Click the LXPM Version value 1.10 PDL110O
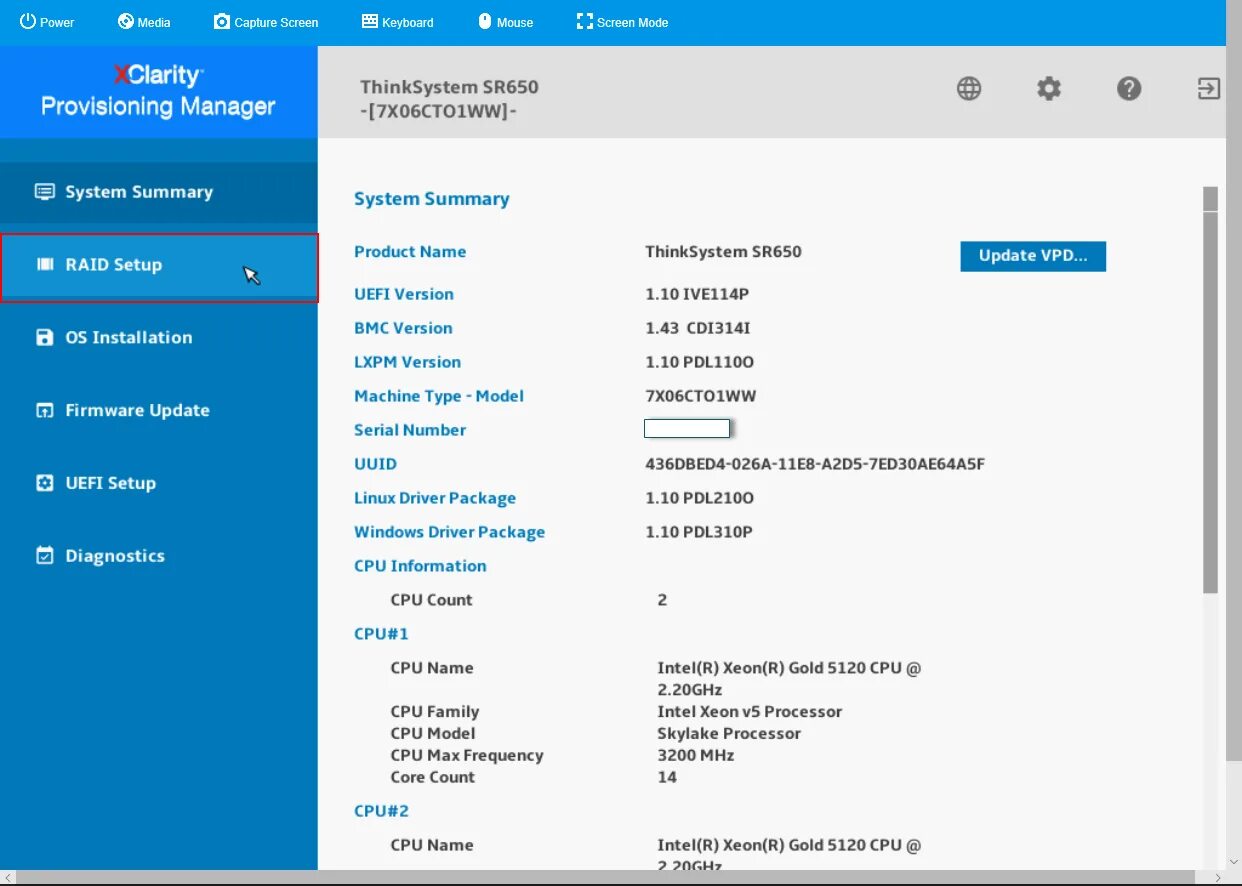 tap(700, 362)
